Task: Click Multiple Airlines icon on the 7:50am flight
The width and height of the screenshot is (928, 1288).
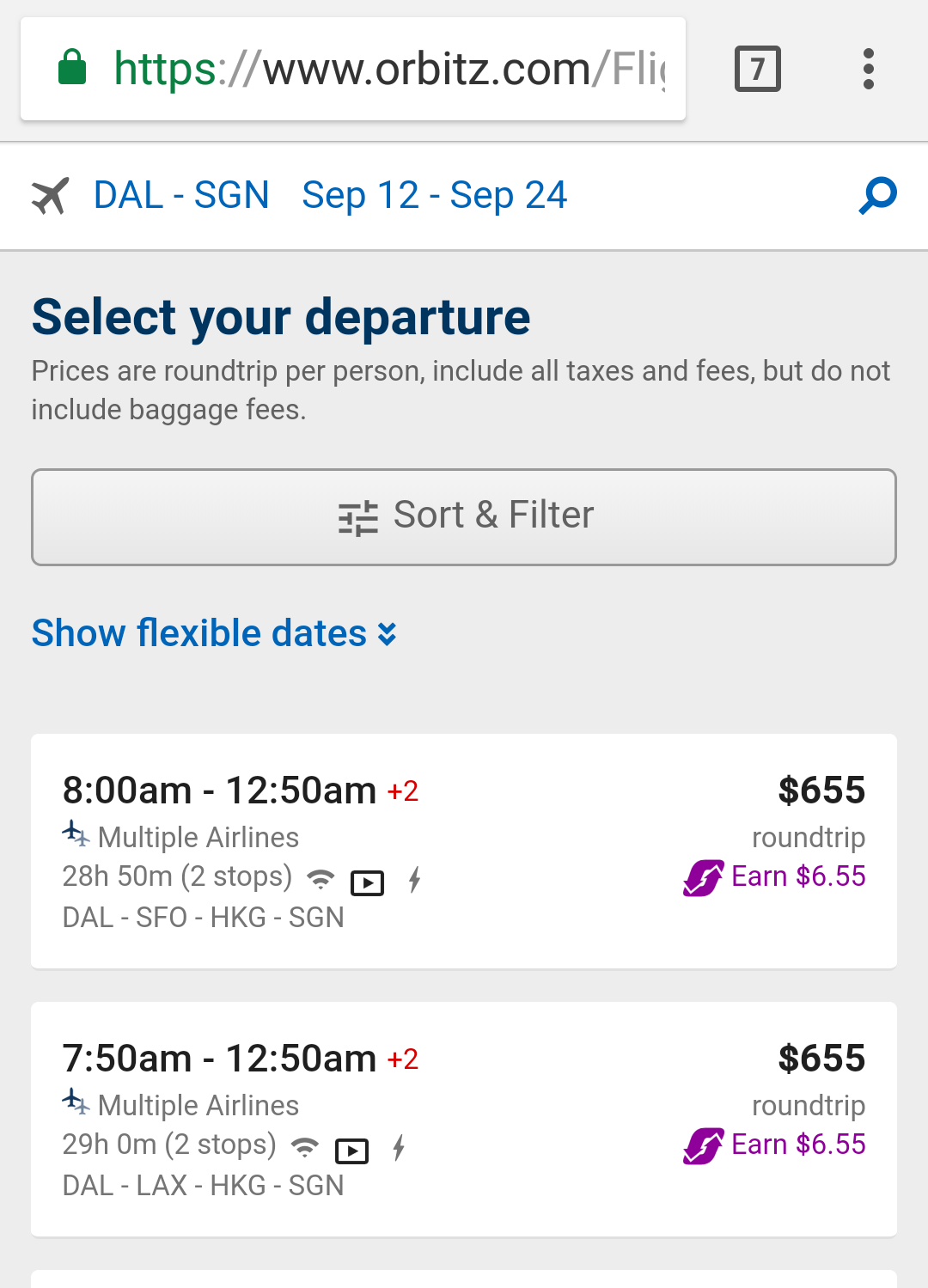Action: [76, 1101]
